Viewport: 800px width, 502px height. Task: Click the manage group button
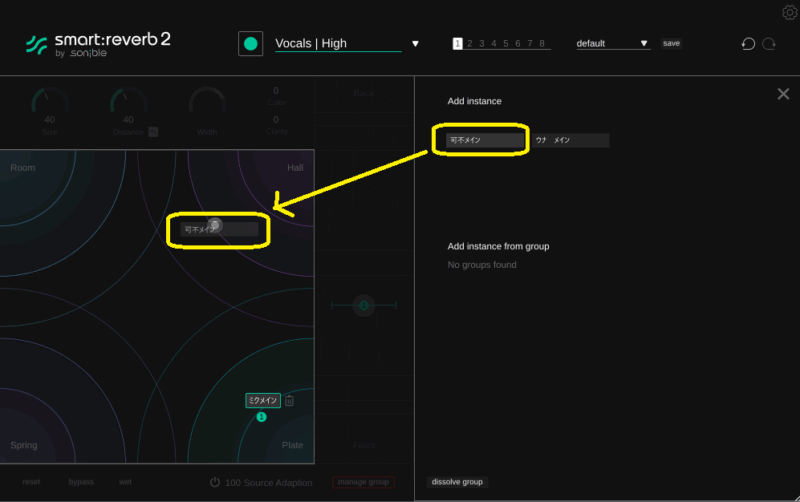(363, 482)
